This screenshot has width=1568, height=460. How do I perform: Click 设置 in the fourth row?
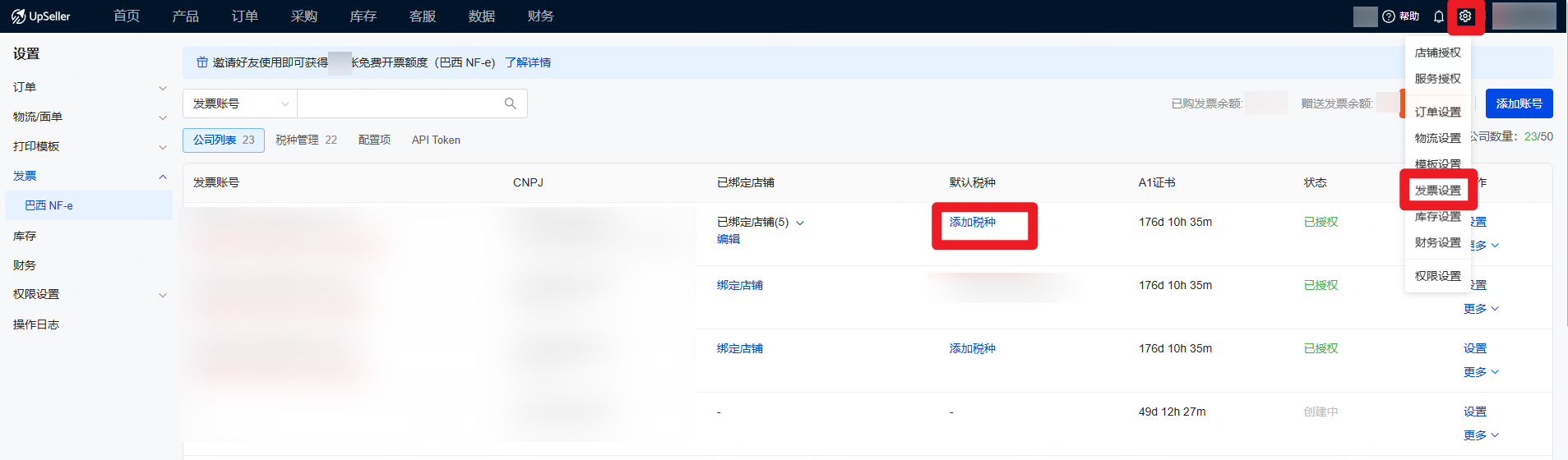click(1475, 412)
